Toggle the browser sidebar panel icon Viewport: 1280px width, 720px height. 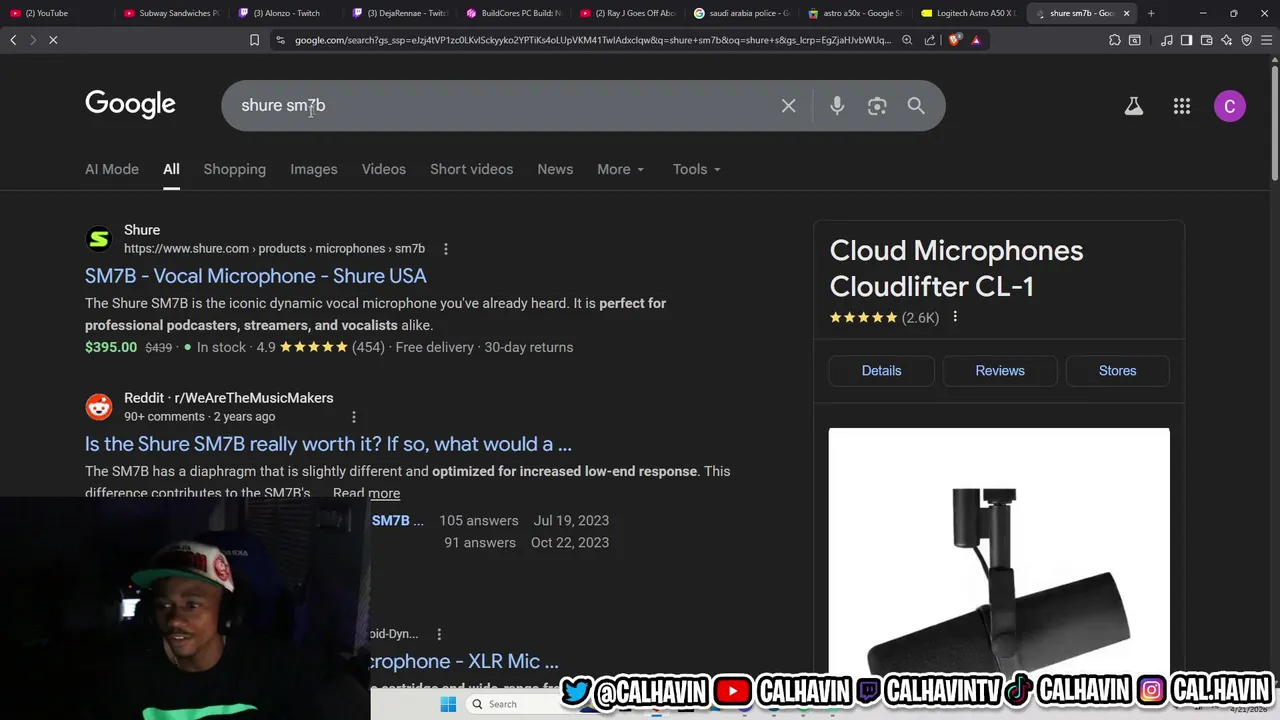(x=1186, y=40)
